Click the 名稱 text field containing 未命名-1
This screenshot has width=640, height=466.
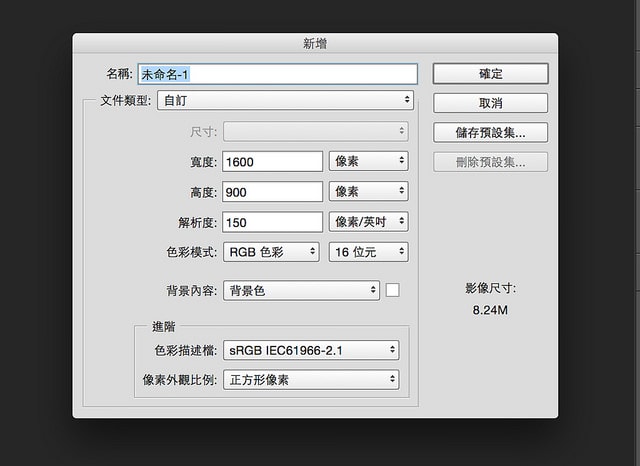277,74
